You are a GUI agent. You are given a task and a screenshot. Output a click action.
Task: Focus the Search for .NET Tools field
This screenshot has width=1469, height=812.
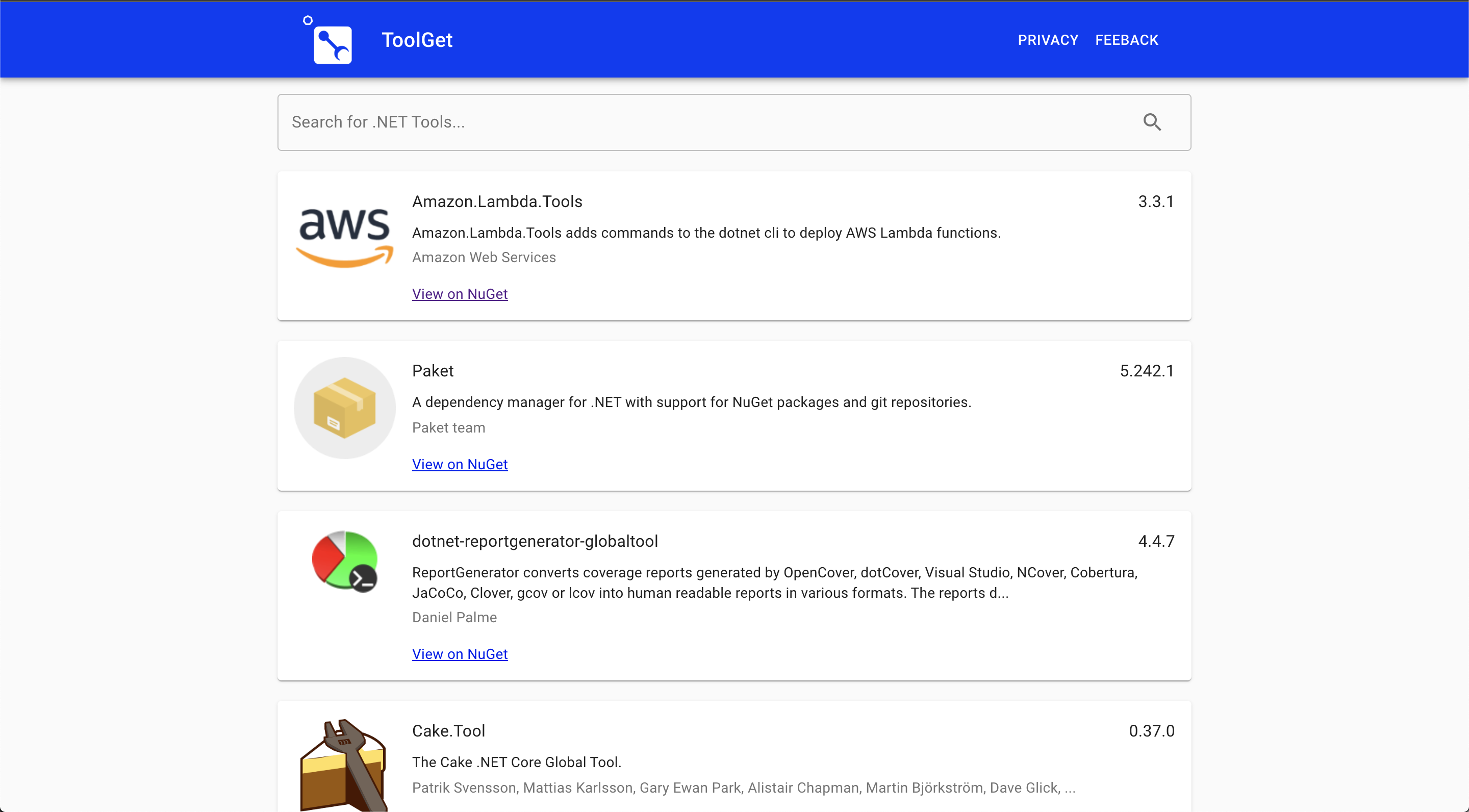(x=707, y=122)
